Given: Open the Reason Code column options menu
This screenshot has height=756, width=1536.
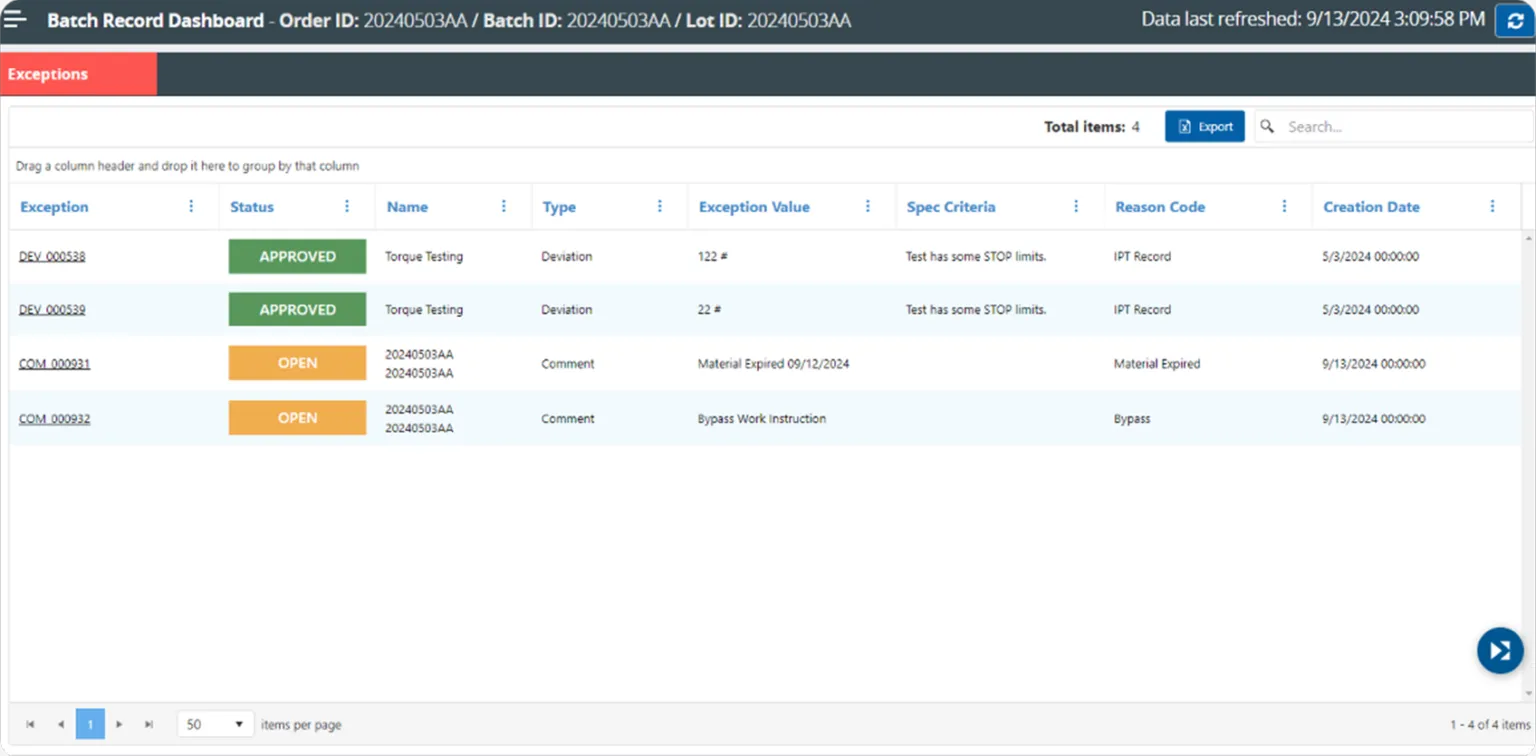Looking at the screenshot, I should pos(1285,207).
